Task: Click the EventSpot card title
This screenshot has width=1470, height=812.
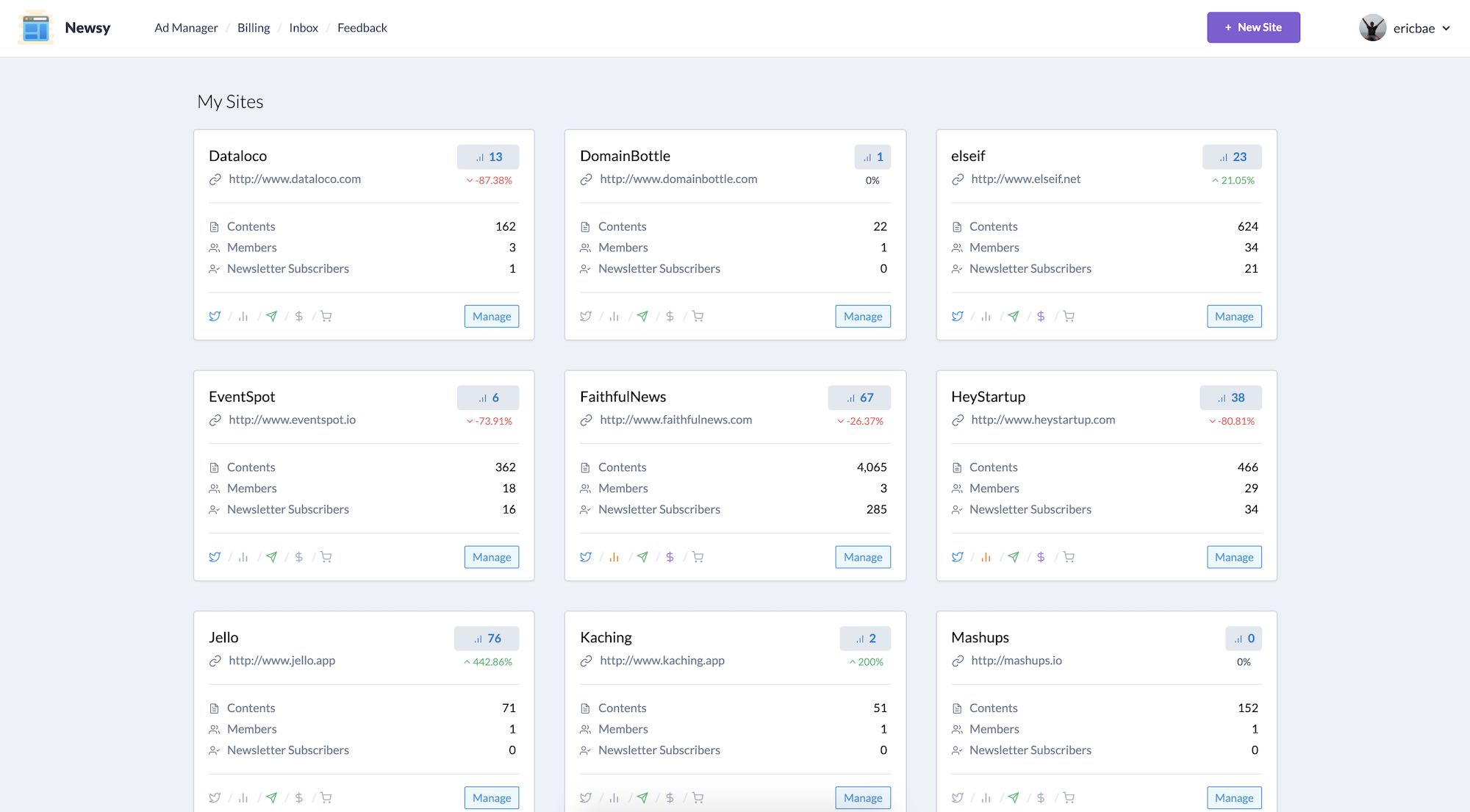Action: click(x=242, y=397)
